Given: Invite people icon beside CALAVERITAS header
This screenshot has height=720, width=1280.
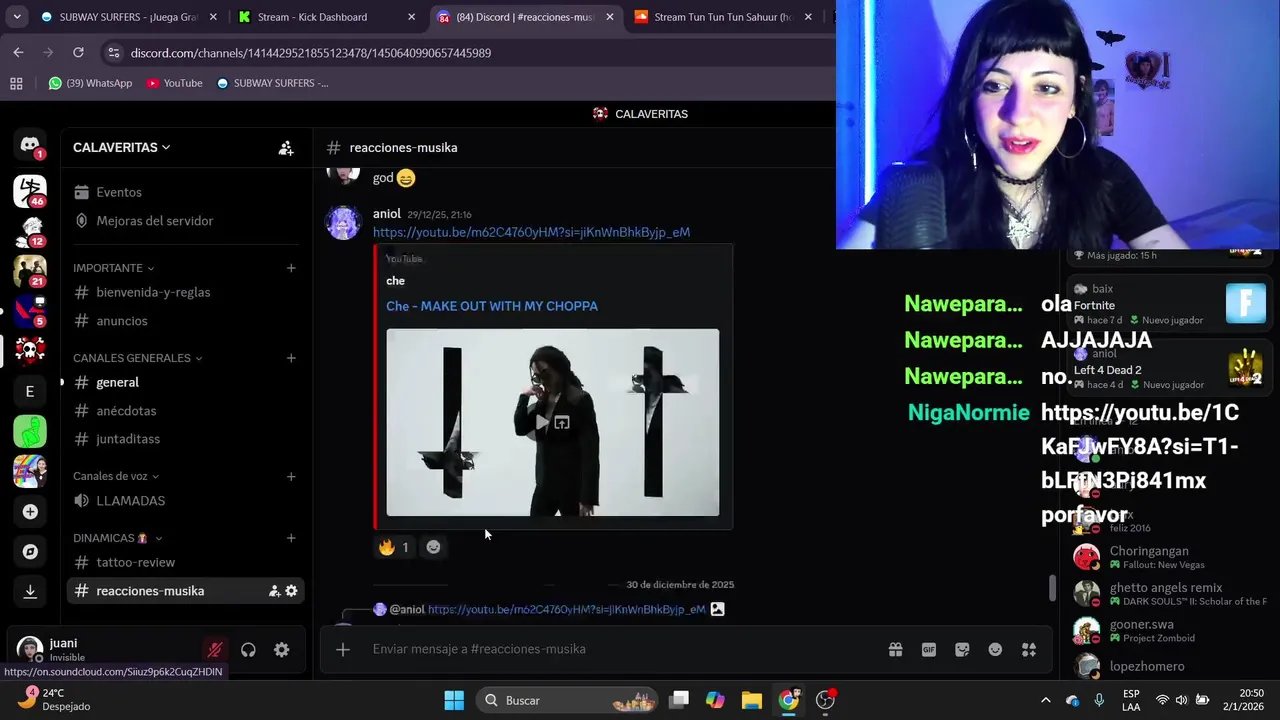Looking at the screenshot, I should (x=286, y=148).
